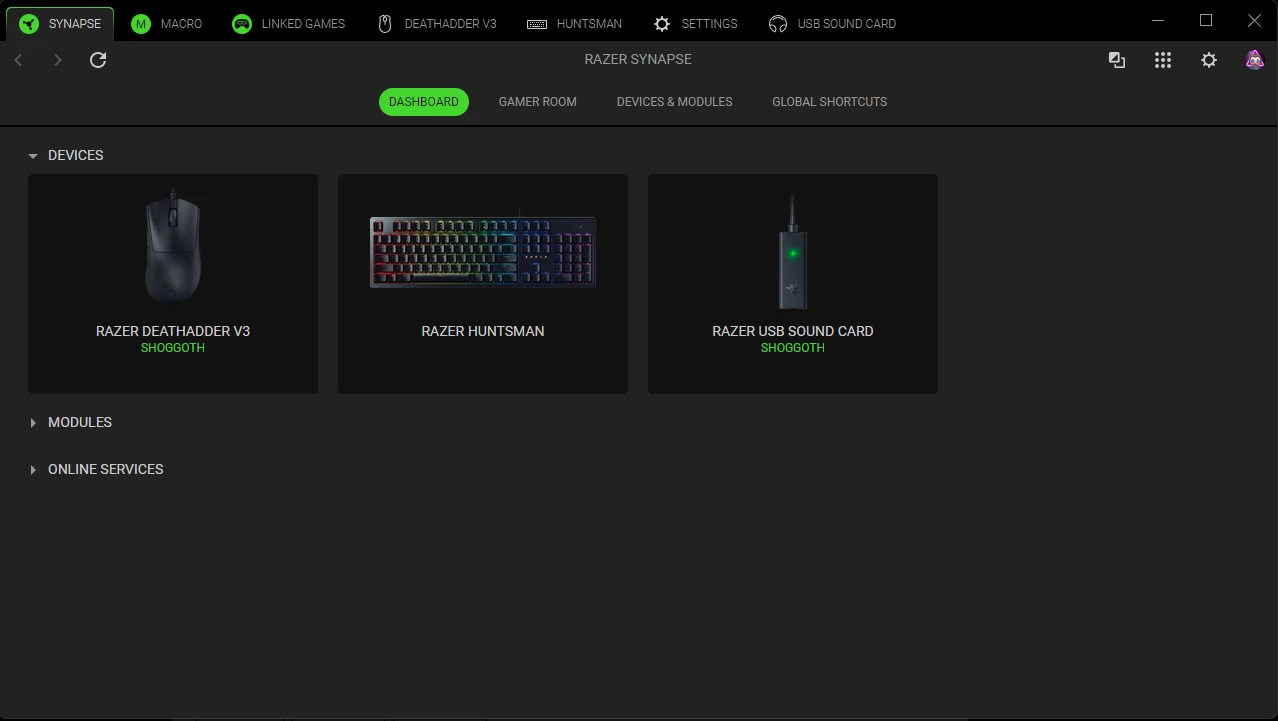The image size is (1278, 721).
Task: Click the DeathAdder V3 mouse image
Action: 173,246
